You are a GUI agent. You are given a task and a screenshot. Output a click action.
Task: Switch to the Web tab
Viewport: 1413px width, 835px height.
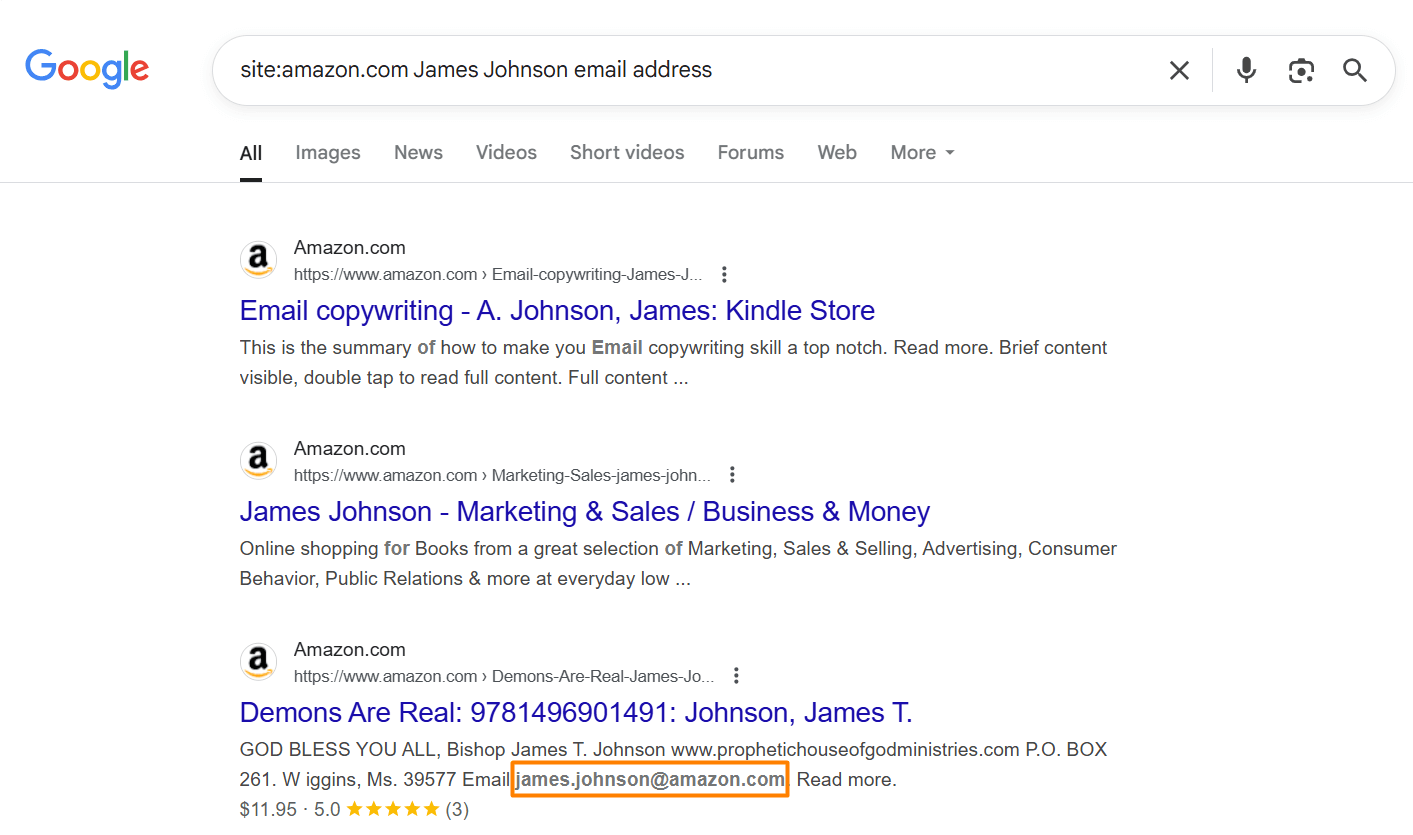pyautogui.click(x=837, y=153)
